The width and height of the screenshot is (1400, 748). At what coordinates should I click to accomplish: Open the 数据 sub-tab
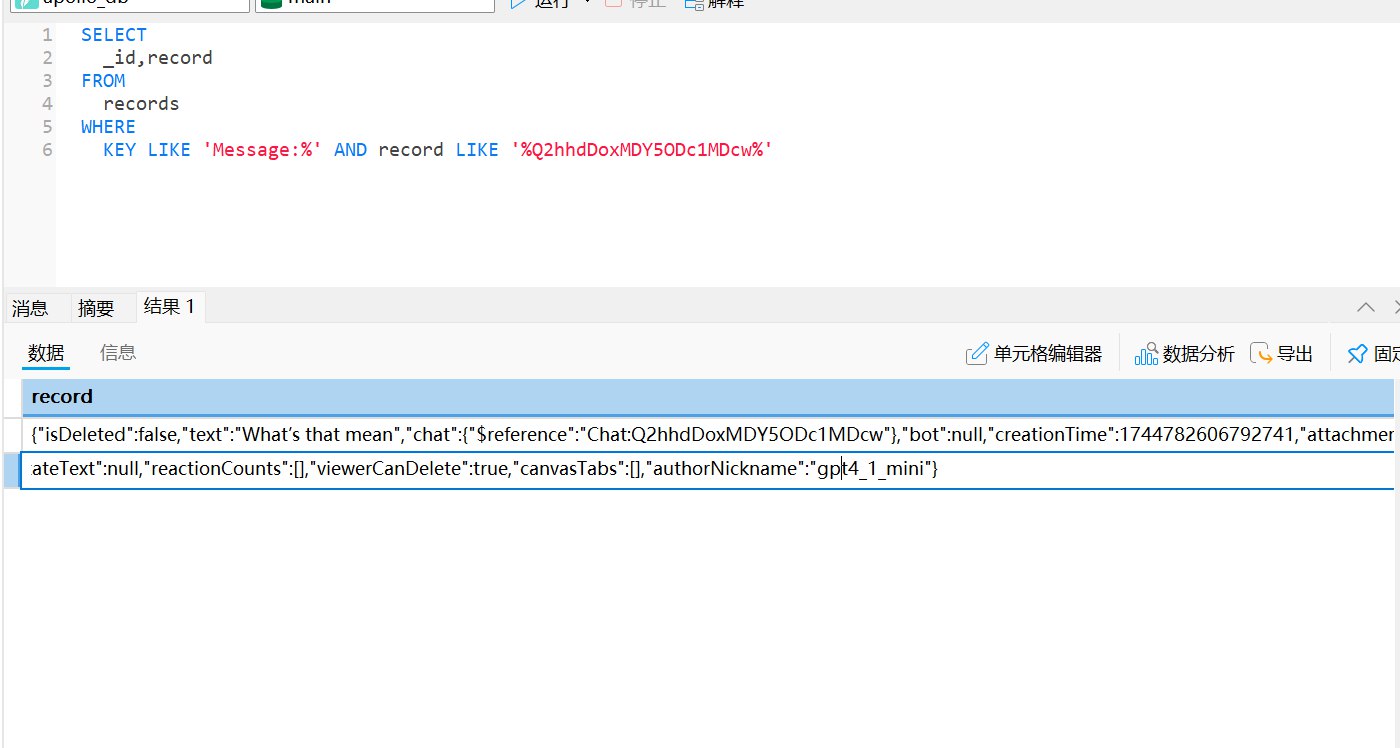46,353
